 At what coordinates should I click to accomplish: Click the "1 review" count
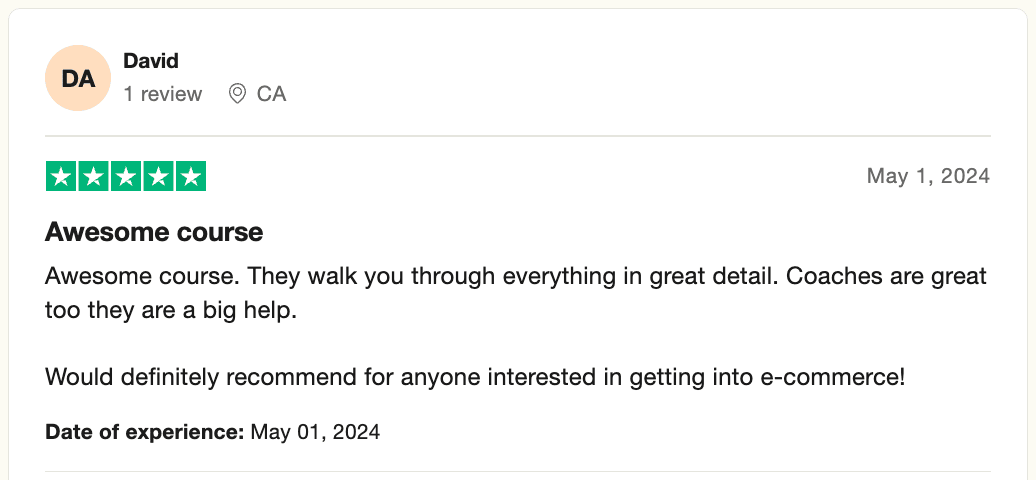pyautogui.click(x=162, y=94)
